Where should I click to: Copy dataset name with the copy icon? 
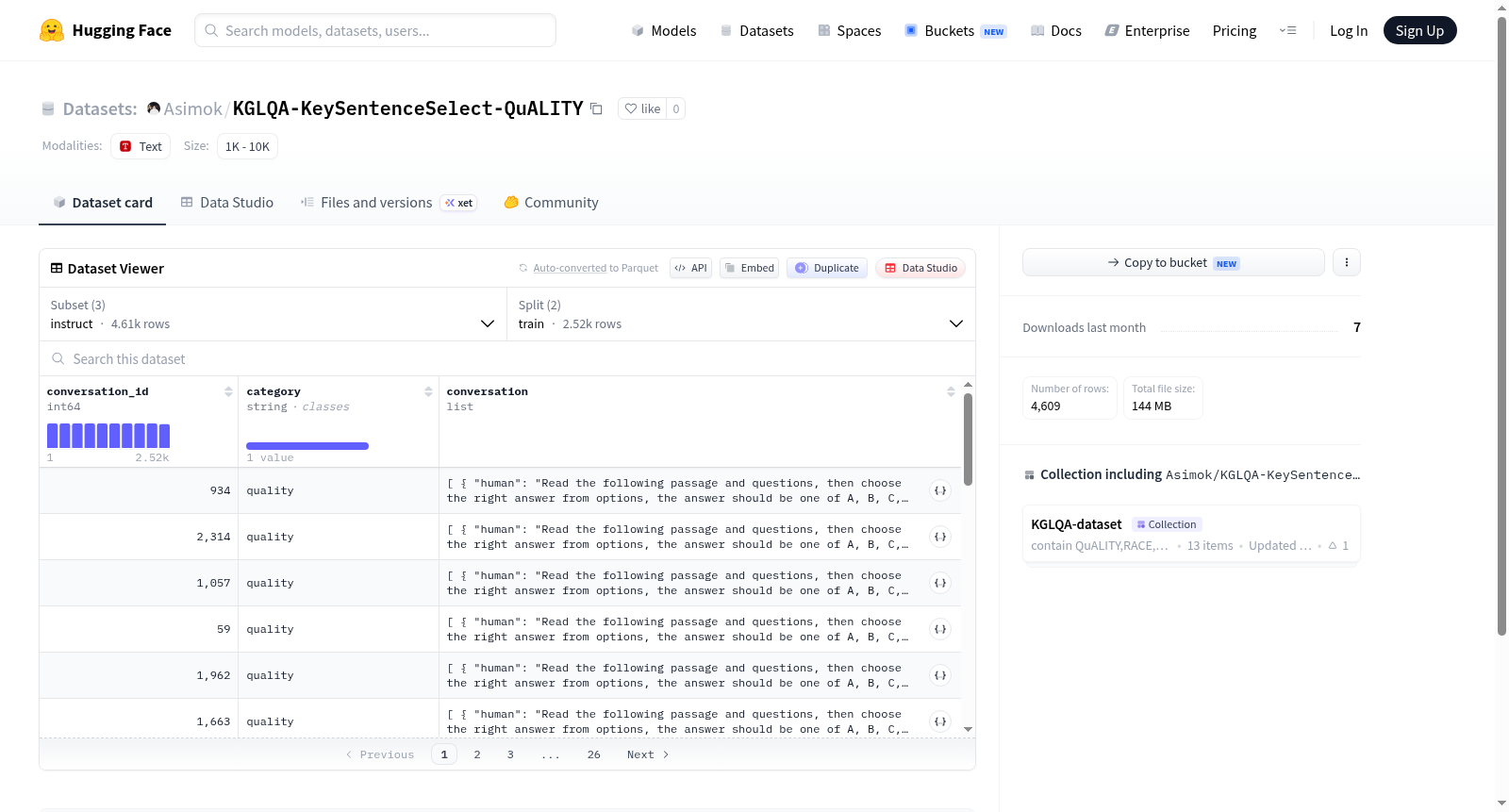pos(596,108)
